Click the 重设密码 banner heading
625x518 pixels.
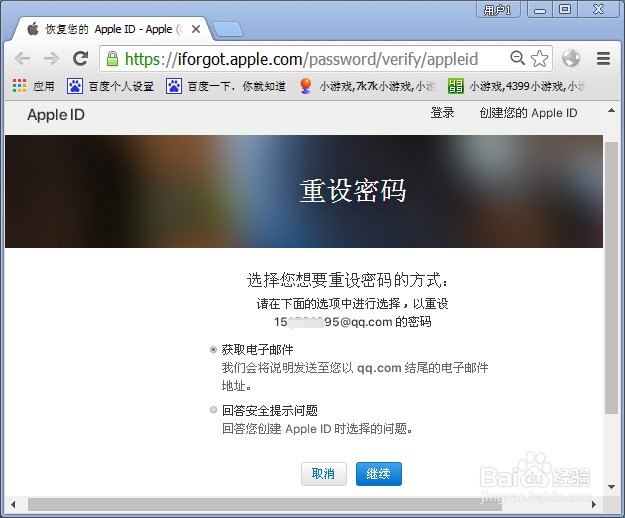353,190
